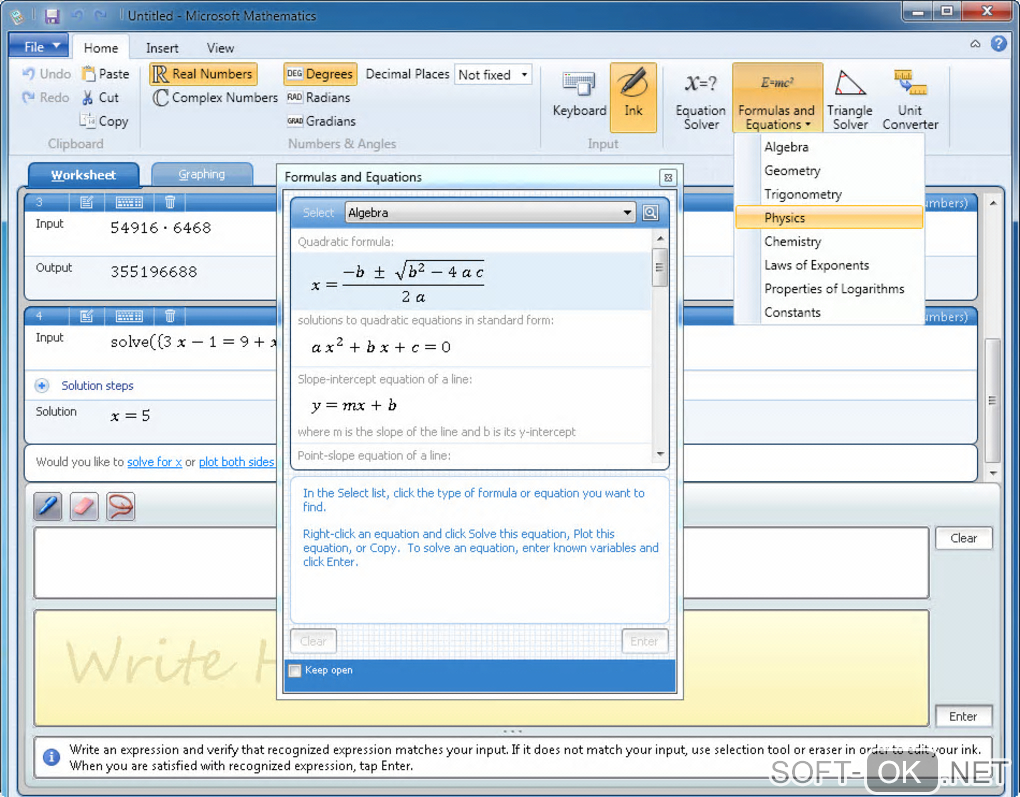Switch to the Graphing tab
Image resolution: width=1020 pixels, height=797 pixels.
[202, 174]
